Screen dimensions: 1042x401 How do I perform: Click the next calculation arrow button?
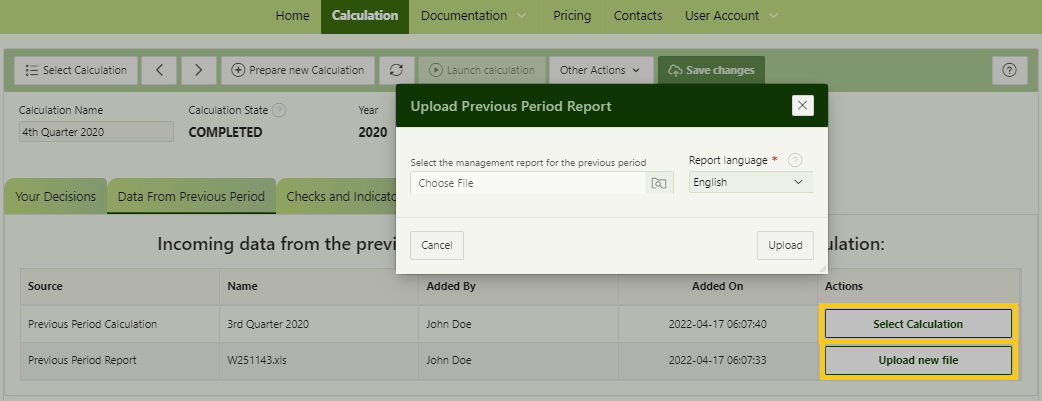coord(198,70)
